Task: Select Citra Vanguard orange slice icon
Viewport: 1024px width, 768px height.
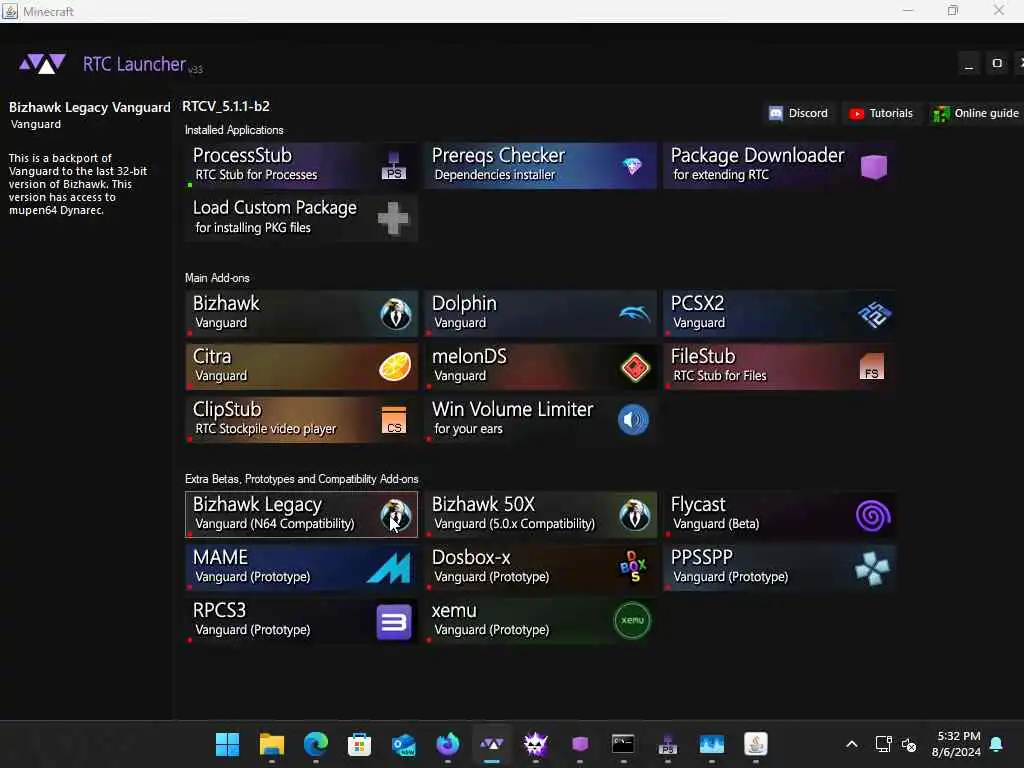Action: [395, 366]
